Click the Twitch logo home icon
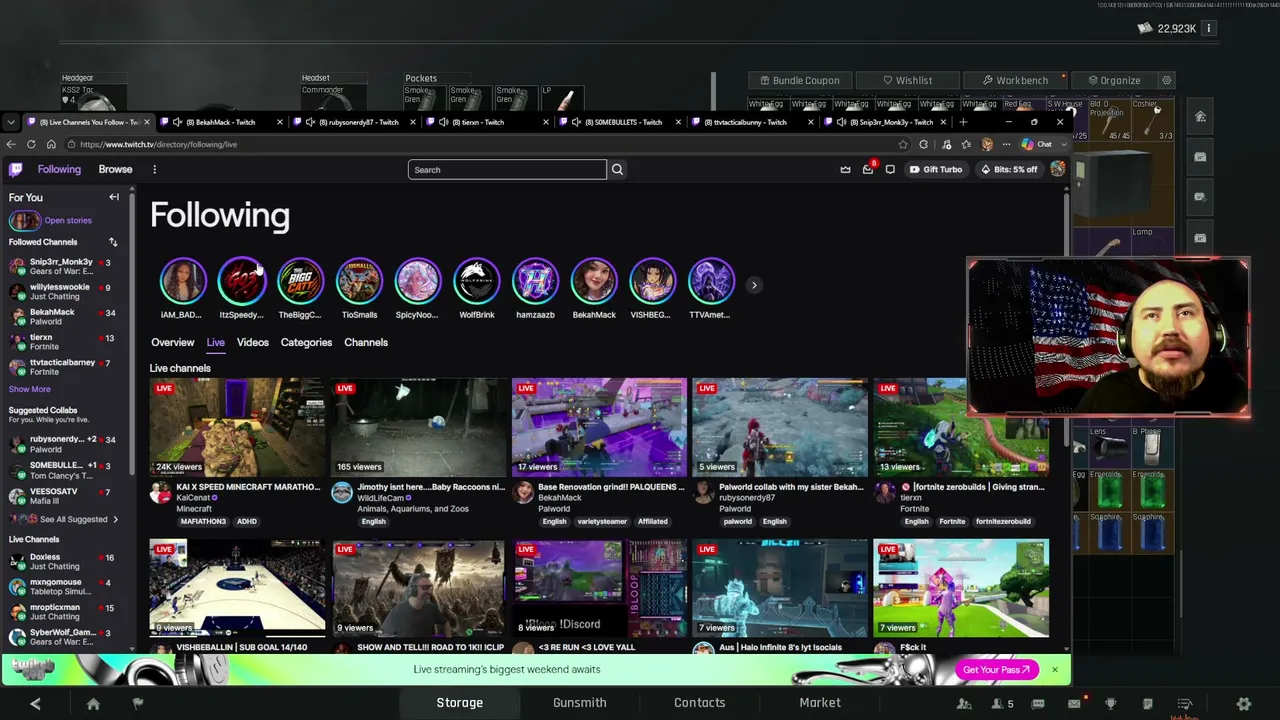The image size is (1280, 720). coord(16,169)
